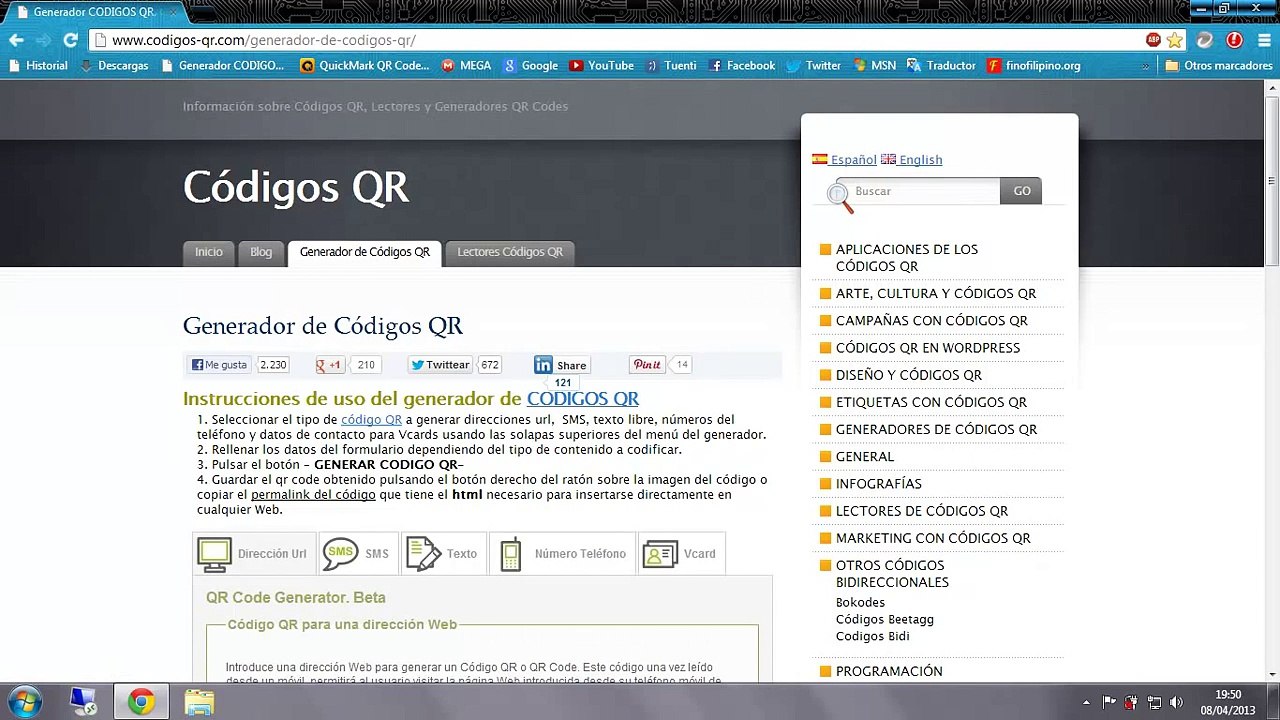Open the PROGRAMACIÓN category
1280x720 pixels.
click(x=889, y=672)
